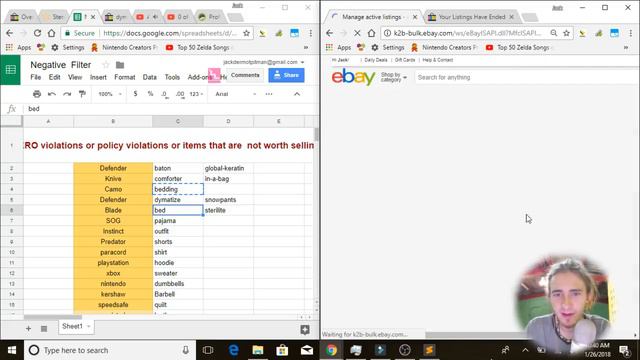Expand the account email dropdown in Sheets
Image resolution: width=640 pixels, height=360 pixels.
coord(302,62)
